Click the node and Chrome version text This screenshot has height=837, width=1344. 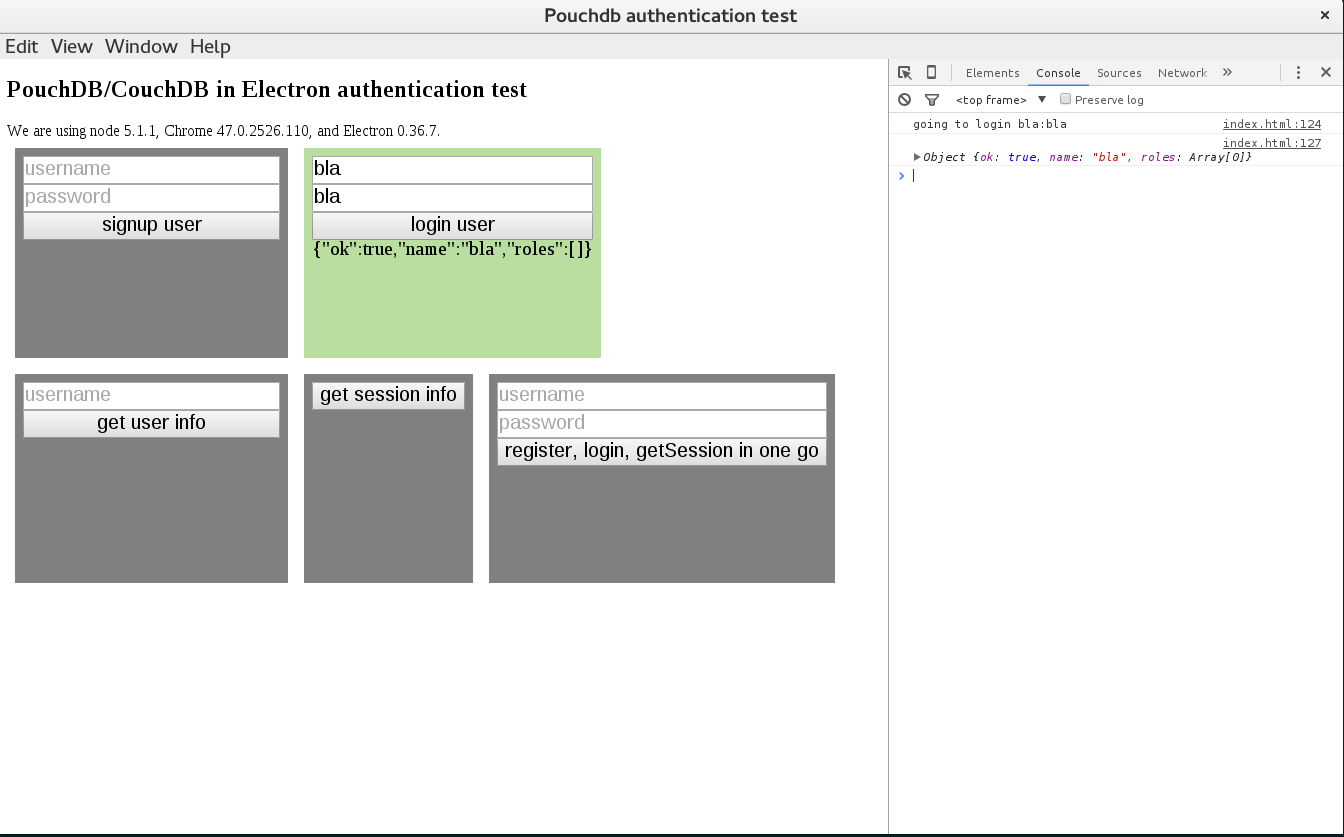223,131
